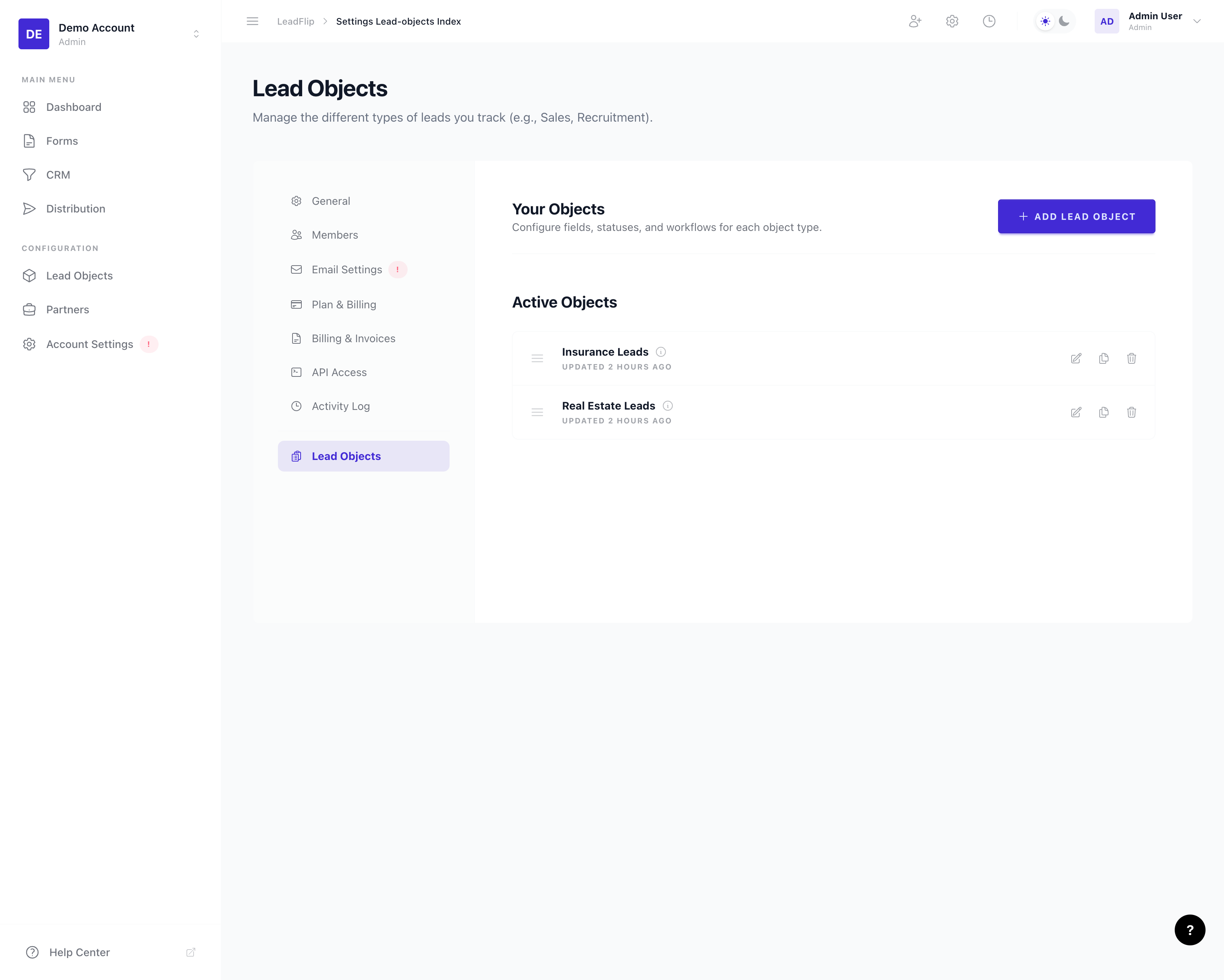Delete the Real Estate Leads object

[x=1131, y=412]
